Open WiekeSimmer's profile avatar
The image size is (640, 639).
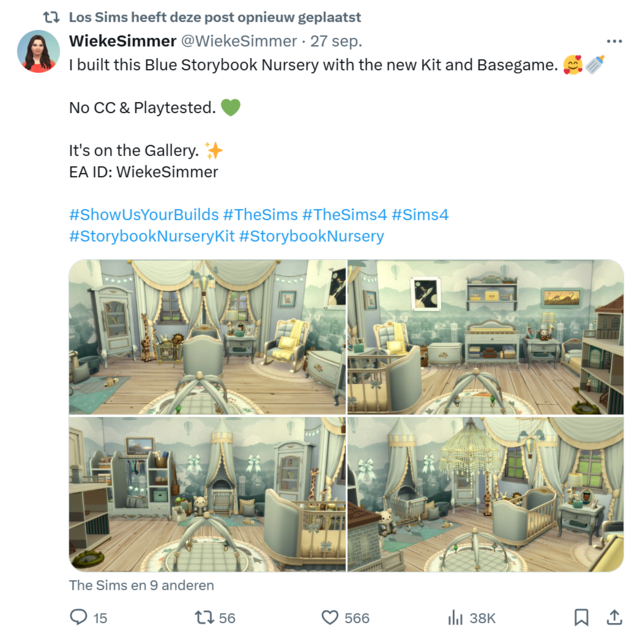(38, 51)
